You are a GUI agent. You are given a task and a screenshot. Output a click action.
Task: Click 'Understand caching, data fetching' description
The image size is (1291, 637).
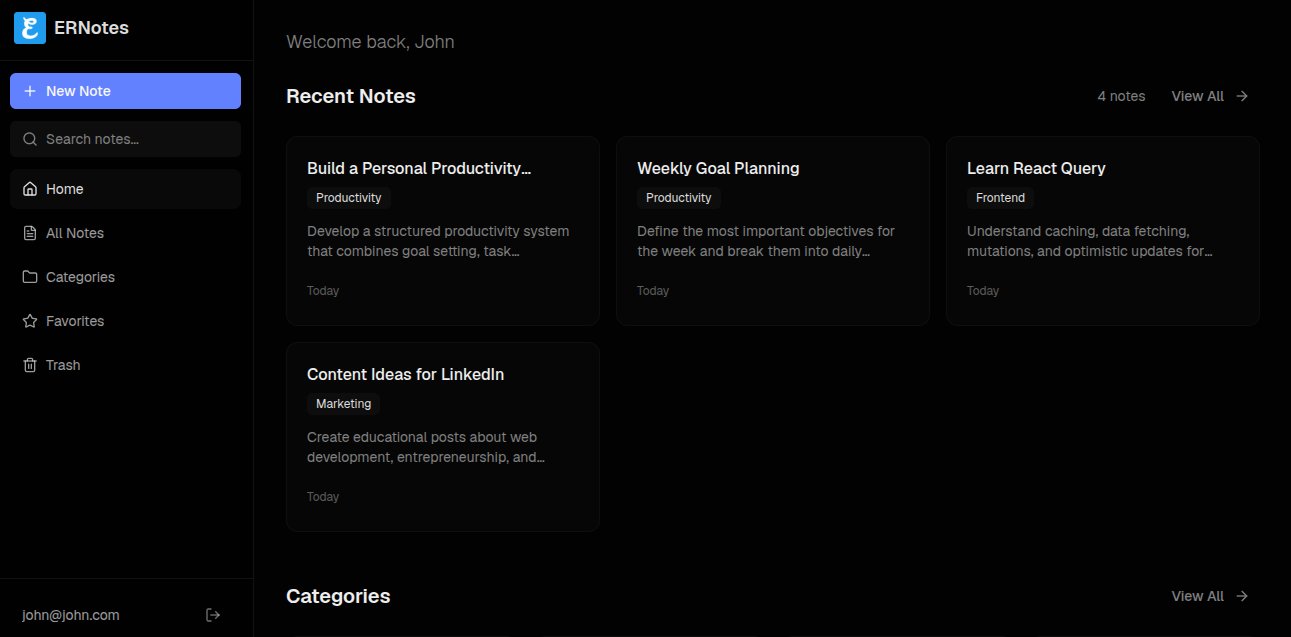click(x=1090, y=241)
